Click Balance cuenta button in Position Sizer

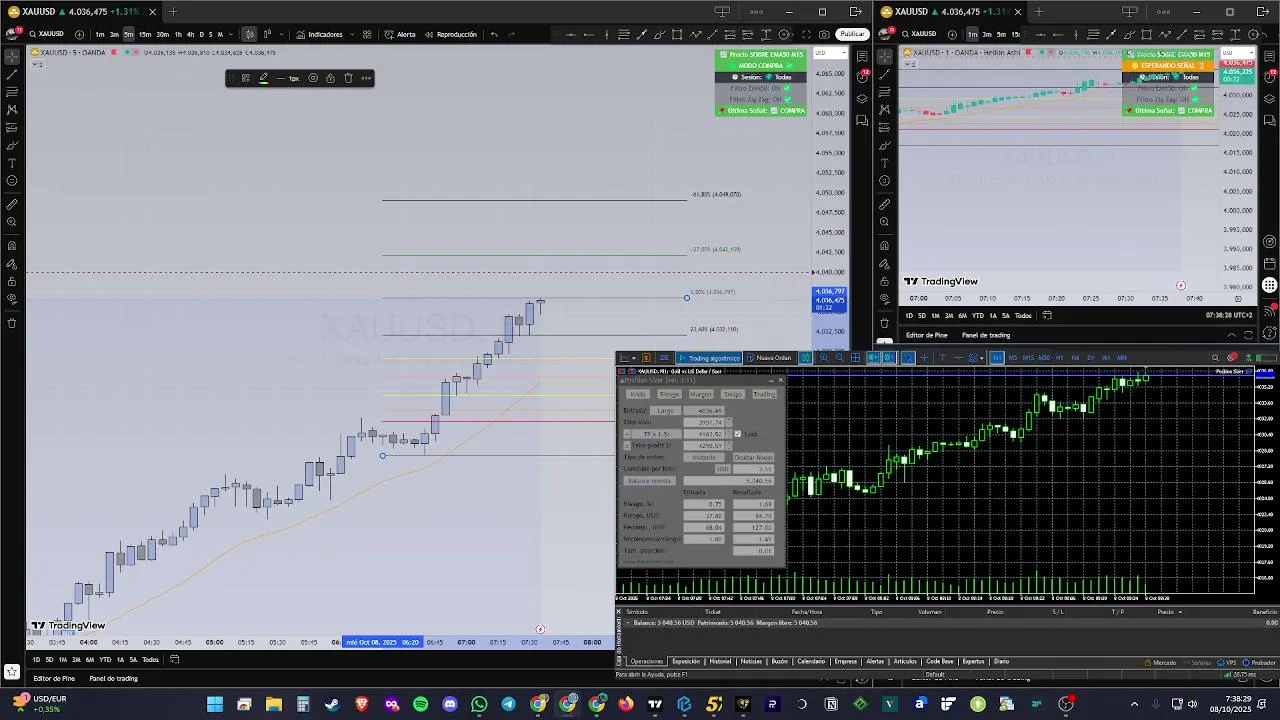pyautogui.click(x=649, y=481)
